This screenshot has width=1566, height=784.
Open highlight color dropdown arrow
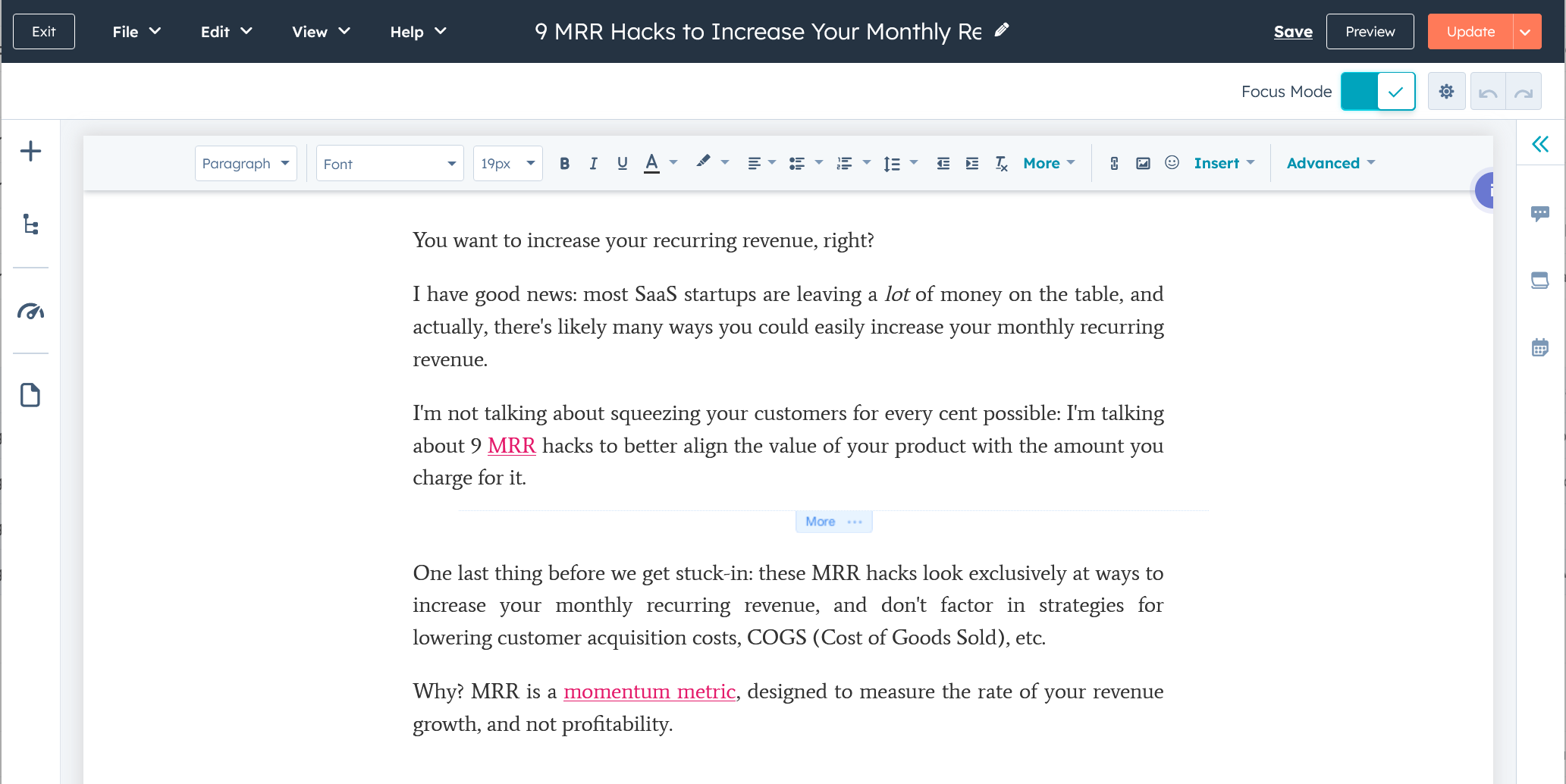pos(725,162)
